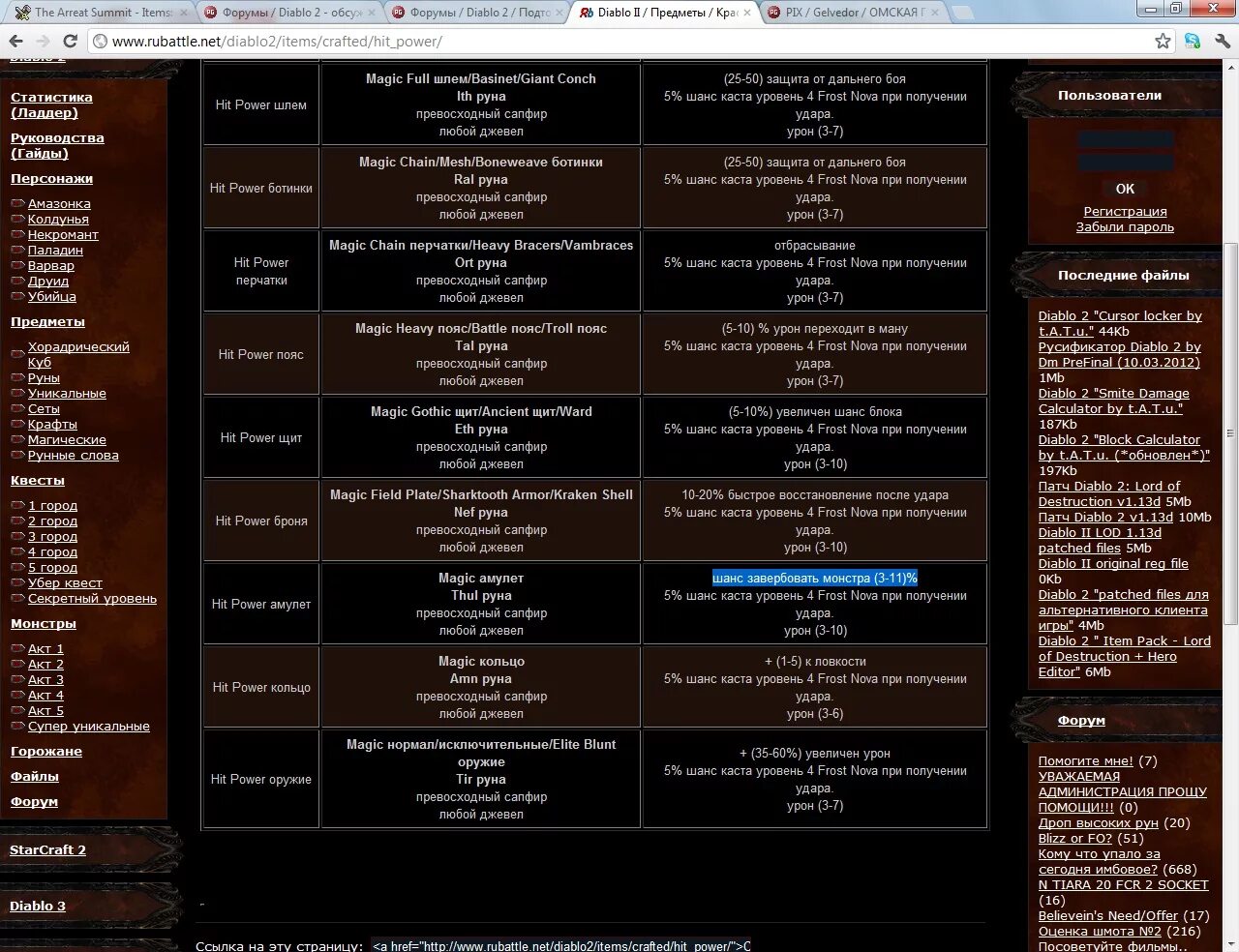Open the Уникальные items link
This screenshot has width=1239, height=952.
pos(67,394)
